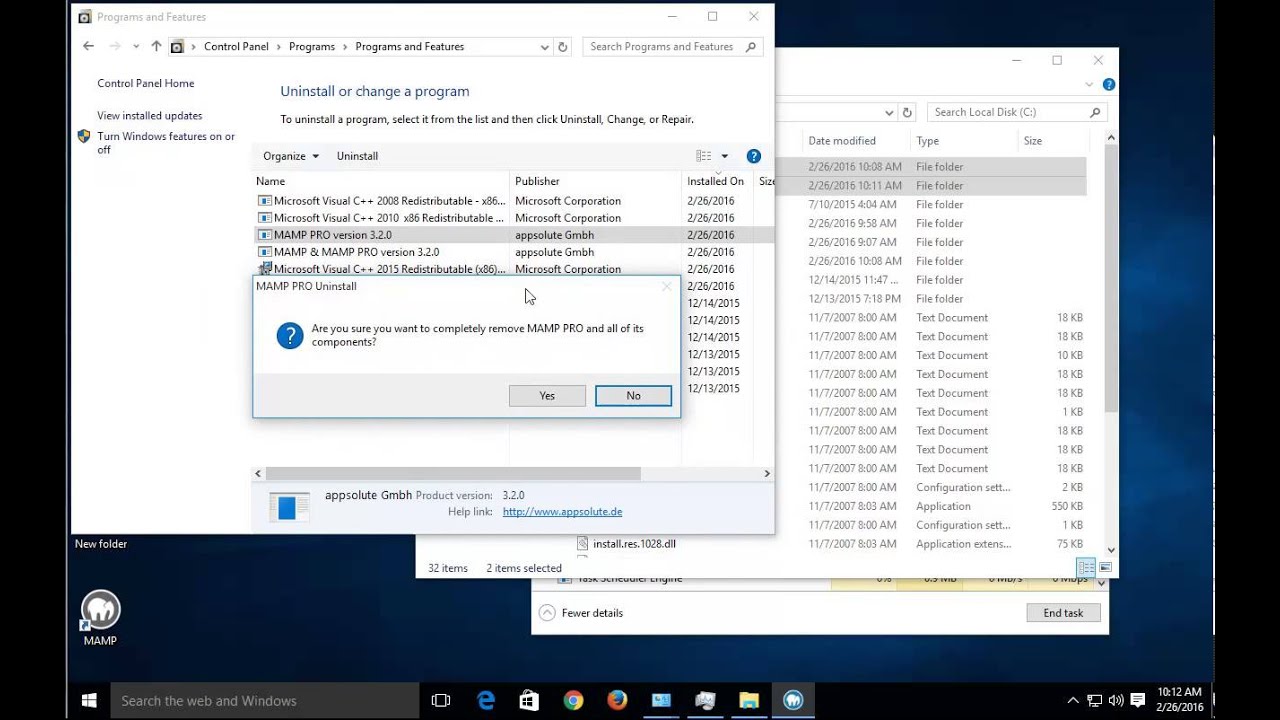This screenshot has width=1280, height=720.
Task: Refresh the Programs and Features address bar
Action: (x=563, y=47)
